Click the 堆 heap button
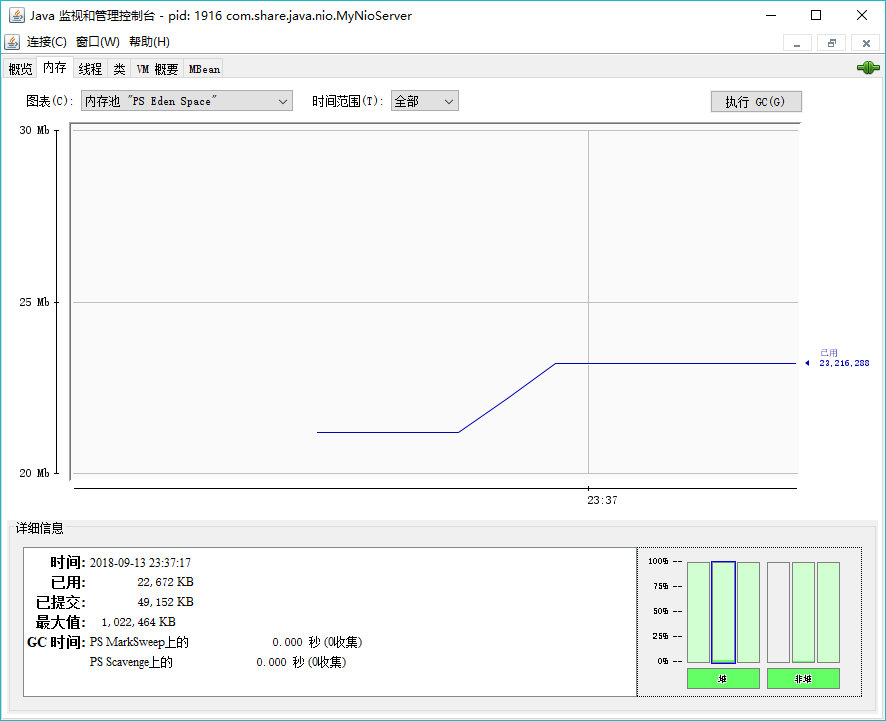This screenshot has width=886, height=721. (723, 679)
